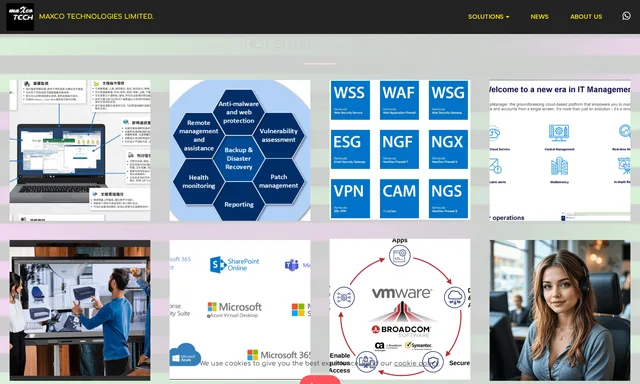This screenshot has height=384, width=640.
Task: Click the Microsoft Teams icon
Action: click(291, 265)
